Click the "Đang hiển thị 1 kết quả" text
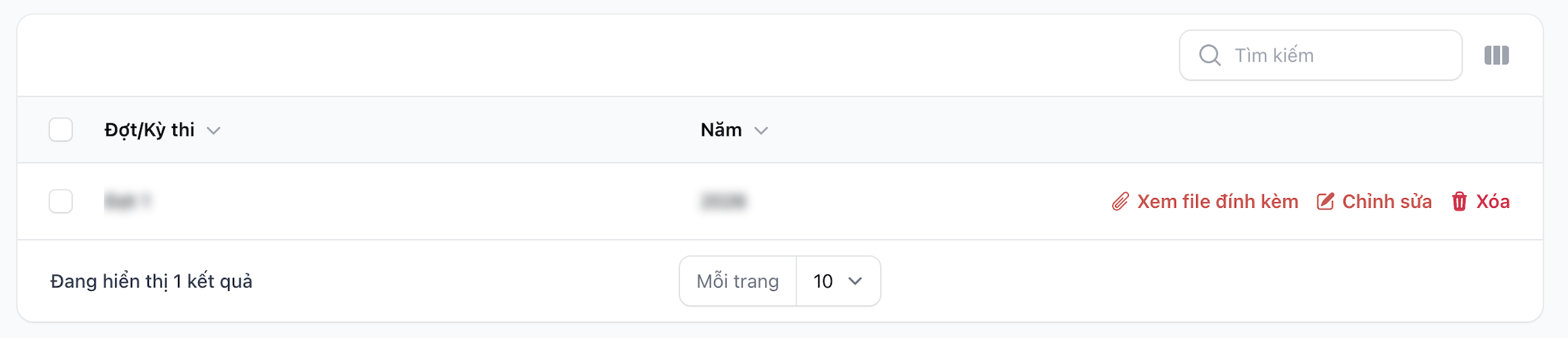 pyautogui.click(x=151, y=281)
